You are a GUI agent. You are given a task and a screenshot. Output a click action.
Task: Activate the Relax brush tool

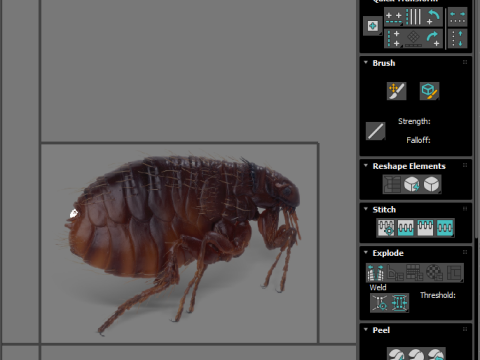(x=429, y=91)
